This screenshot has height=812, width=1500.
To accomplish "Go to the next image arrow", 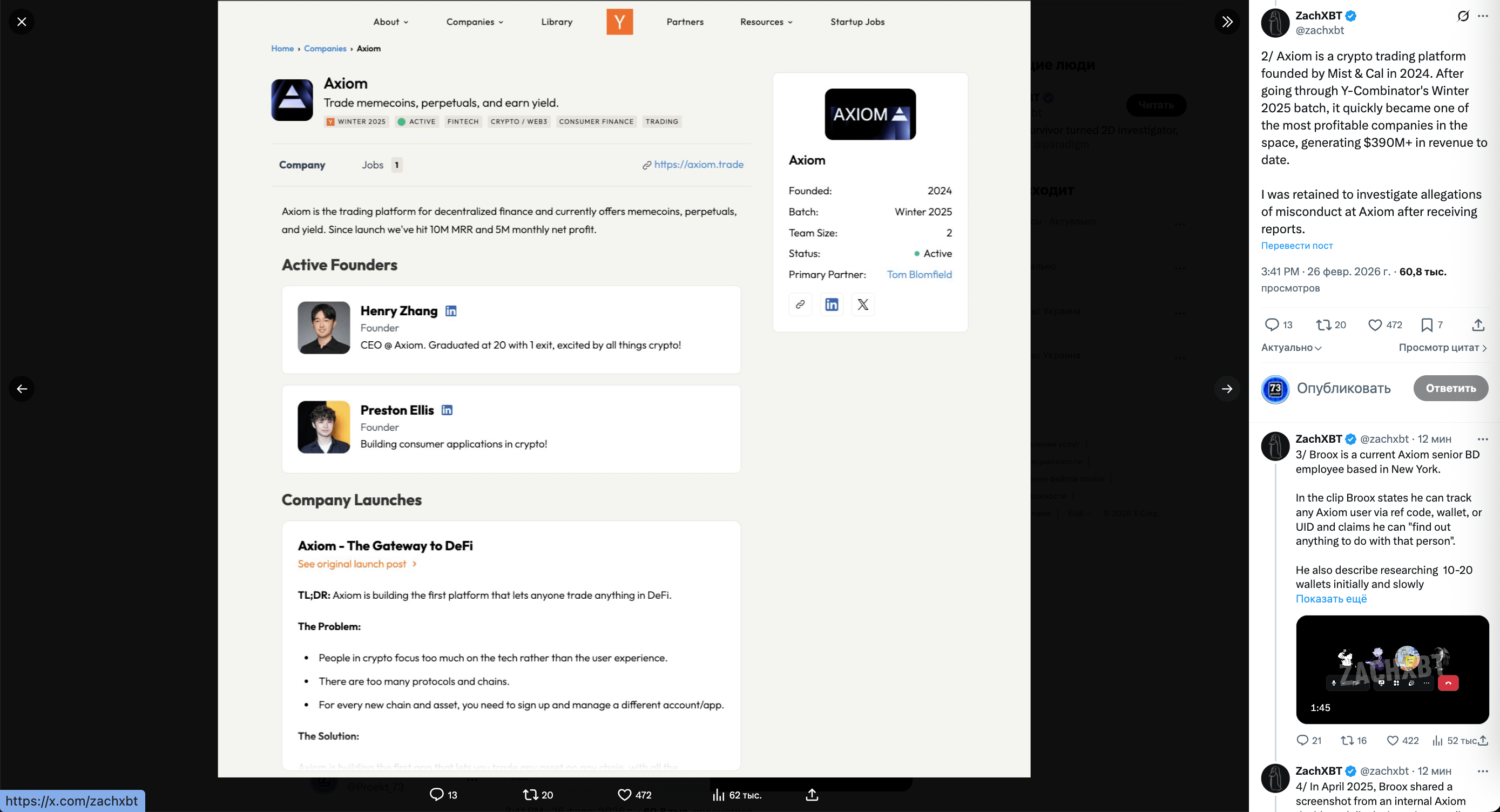I will 1227,389.
